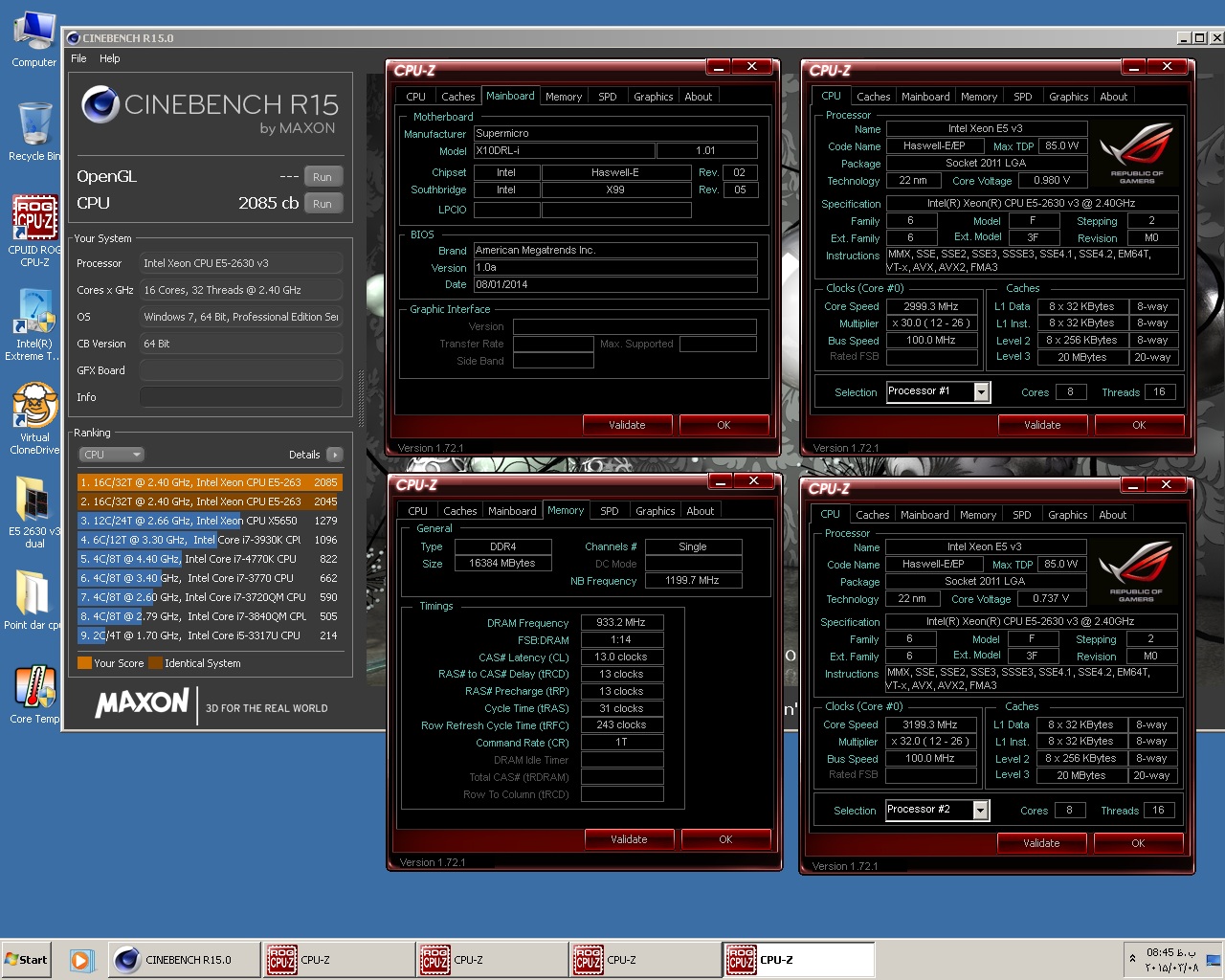The height and width of the screenshot is (980, 1225).
Task: Open Mainboard tab in Memory CPU-Z window
Action: tap(512, 511)
